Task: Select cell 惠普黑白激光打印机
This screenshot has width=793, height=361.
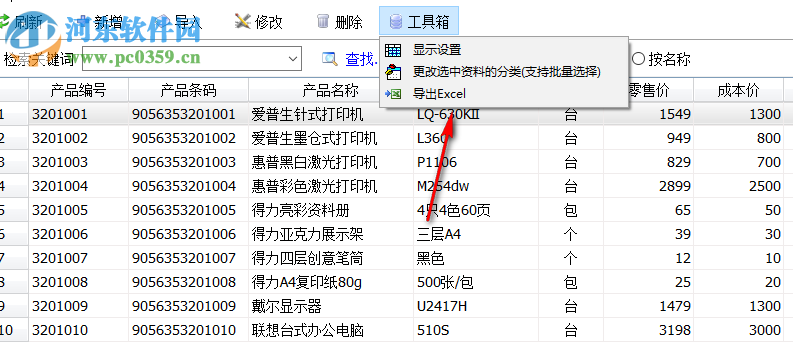Action: coord(331,162)
